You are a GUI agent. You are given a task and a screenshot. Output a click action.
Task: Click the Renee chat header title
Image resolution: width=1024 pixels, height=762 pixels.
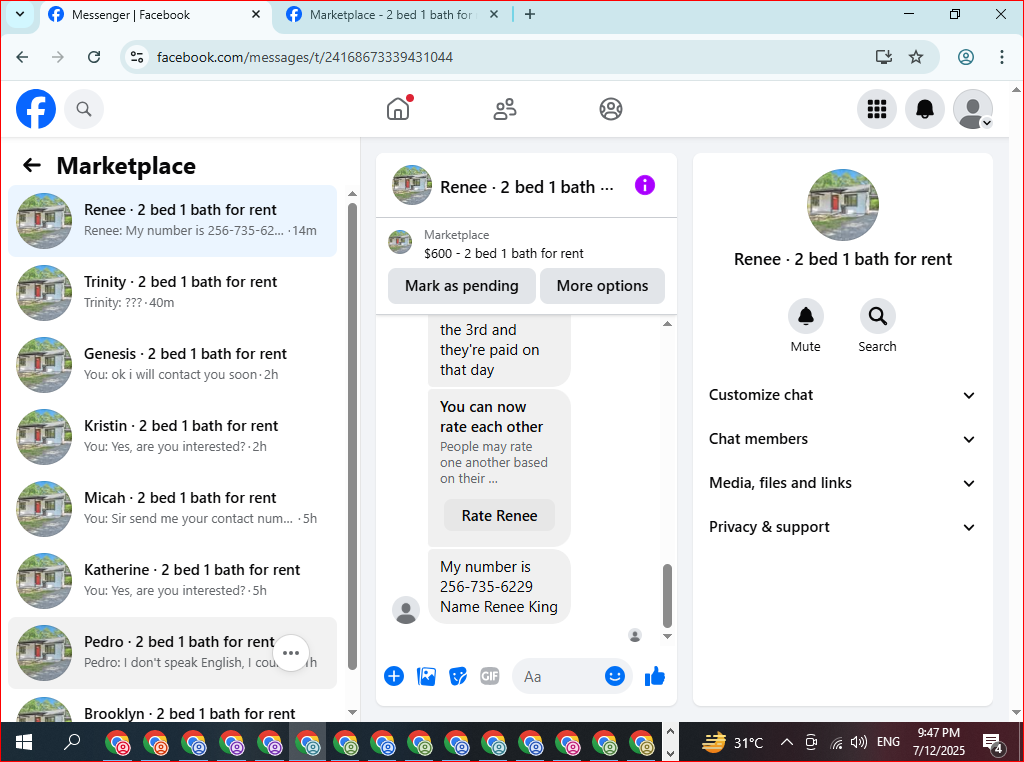(x=526, y=187)
